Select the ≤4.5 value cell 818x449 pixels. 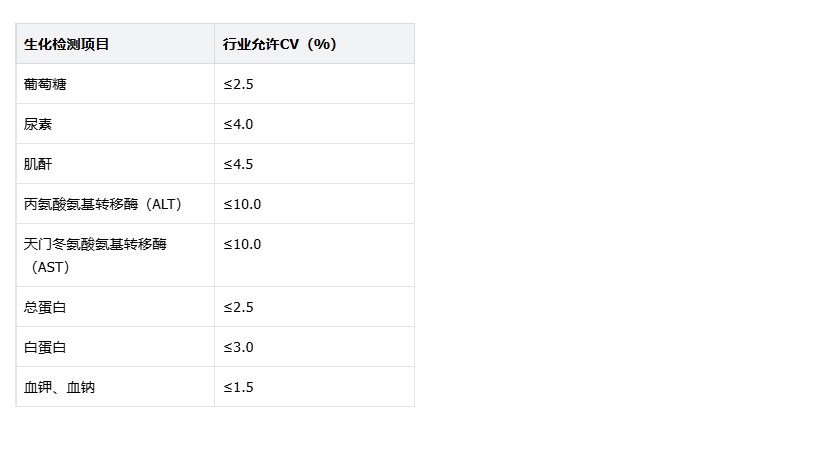(x=314, y=164)
